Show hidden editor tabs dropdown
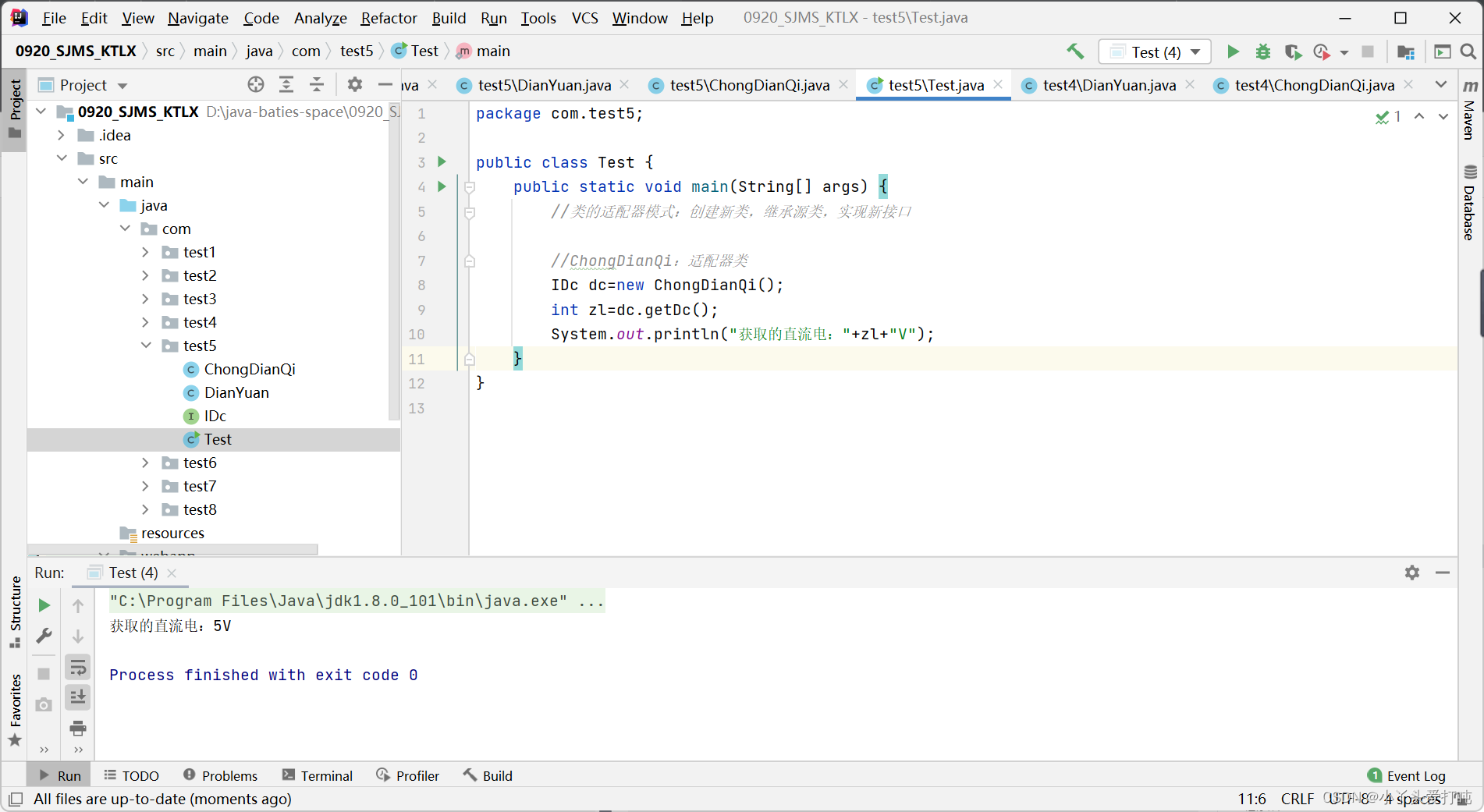Screen dimensions: 1484x812 [1441, 84]
